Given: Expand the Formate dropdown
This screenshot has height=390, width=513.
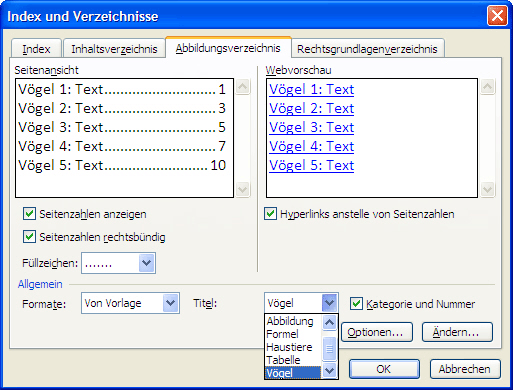Looking at the screenshot, I should pyautogui.click(x=171, y=303).
